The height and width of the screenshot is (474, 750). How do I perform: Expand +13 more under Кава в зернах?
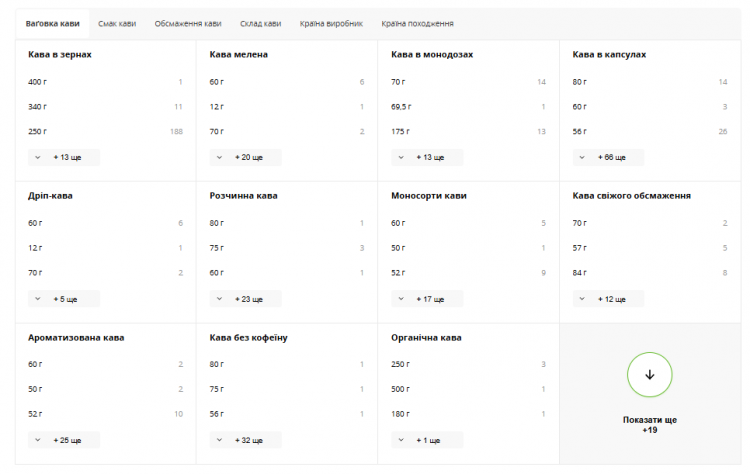click(64, 157)
